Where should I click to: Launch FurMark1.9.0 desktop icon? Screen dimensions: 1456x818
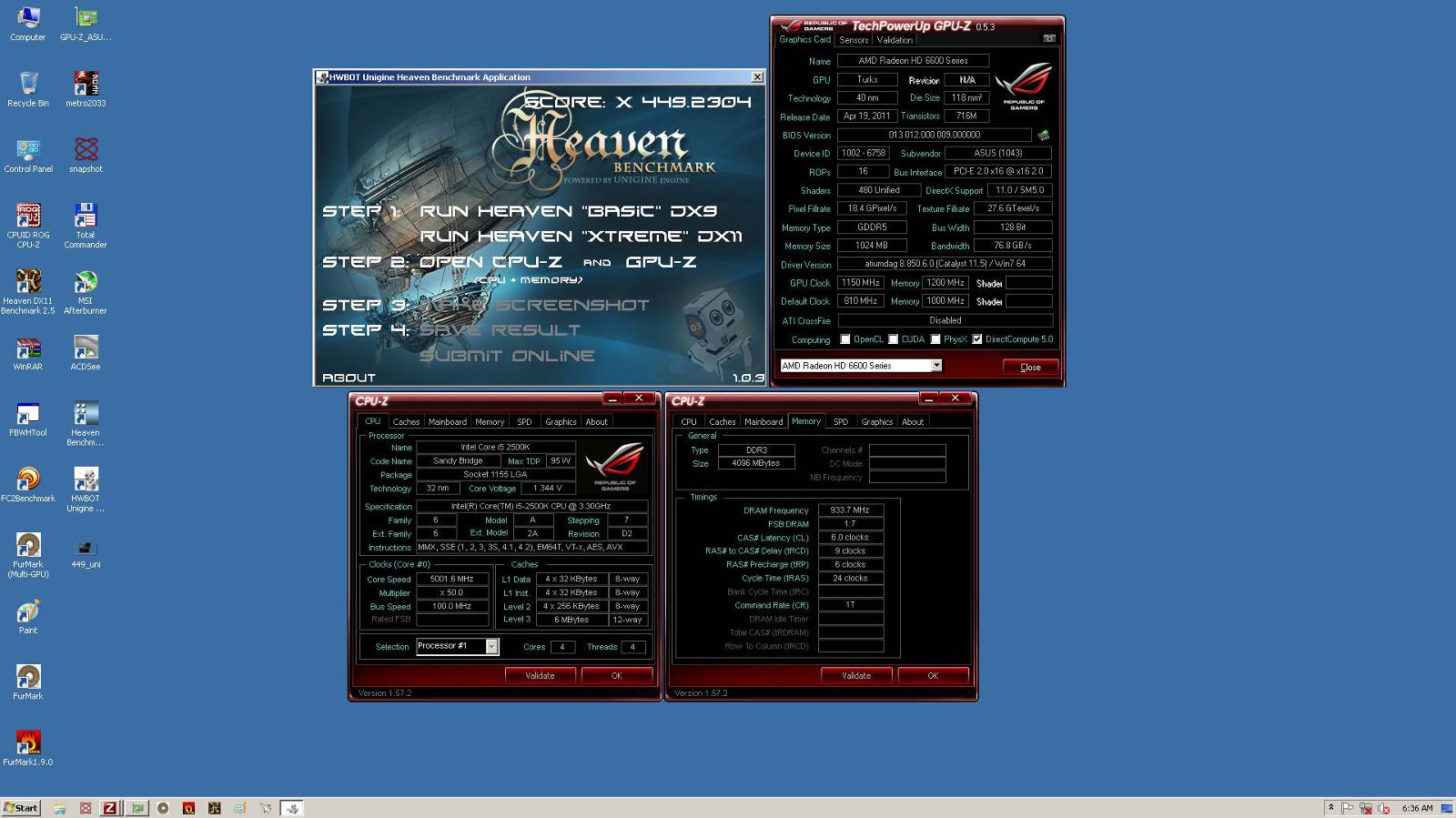(x=28, y=748)
